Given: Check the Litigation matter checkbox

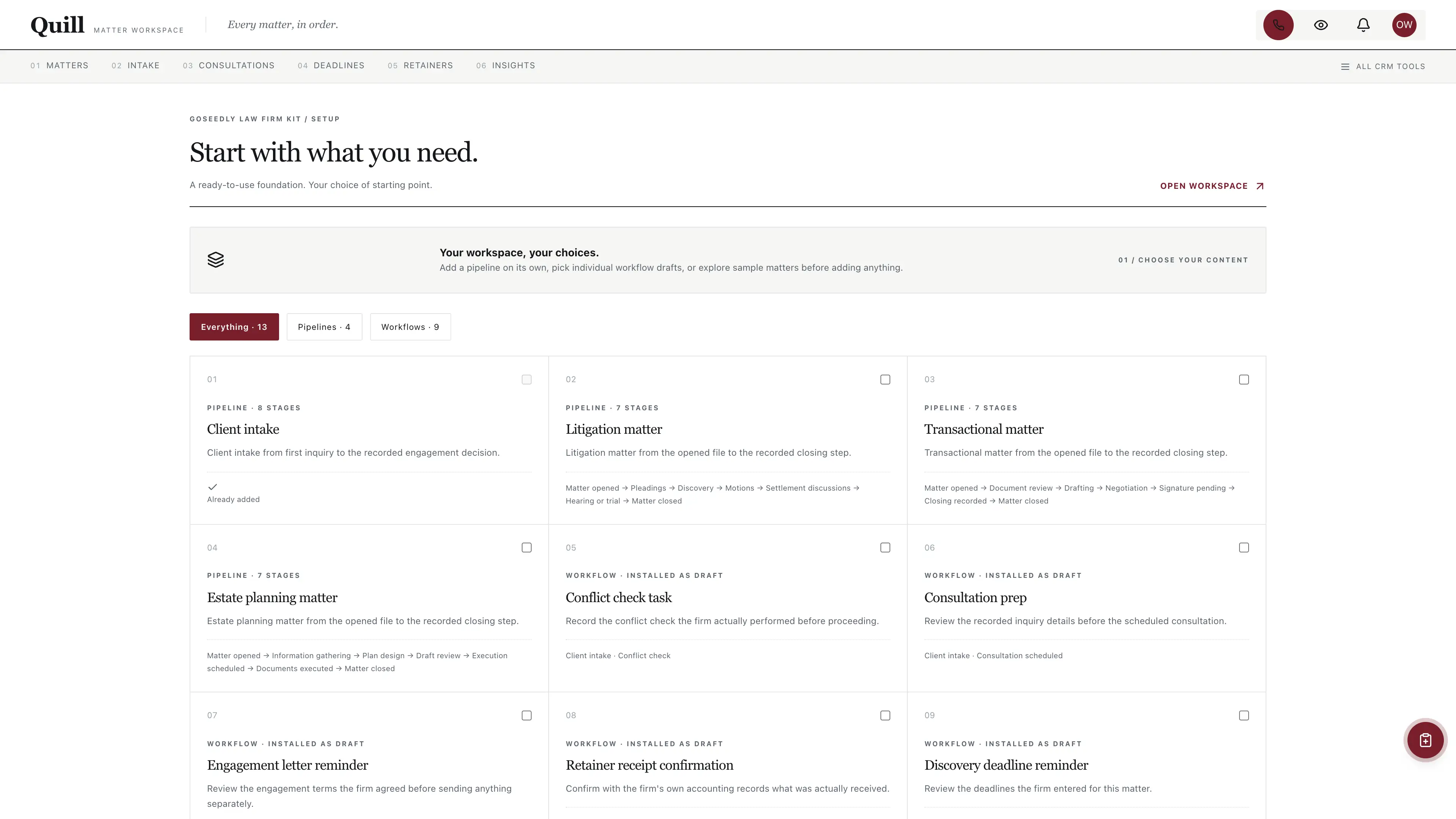Looking at the screenshot, I should point(885,380).
